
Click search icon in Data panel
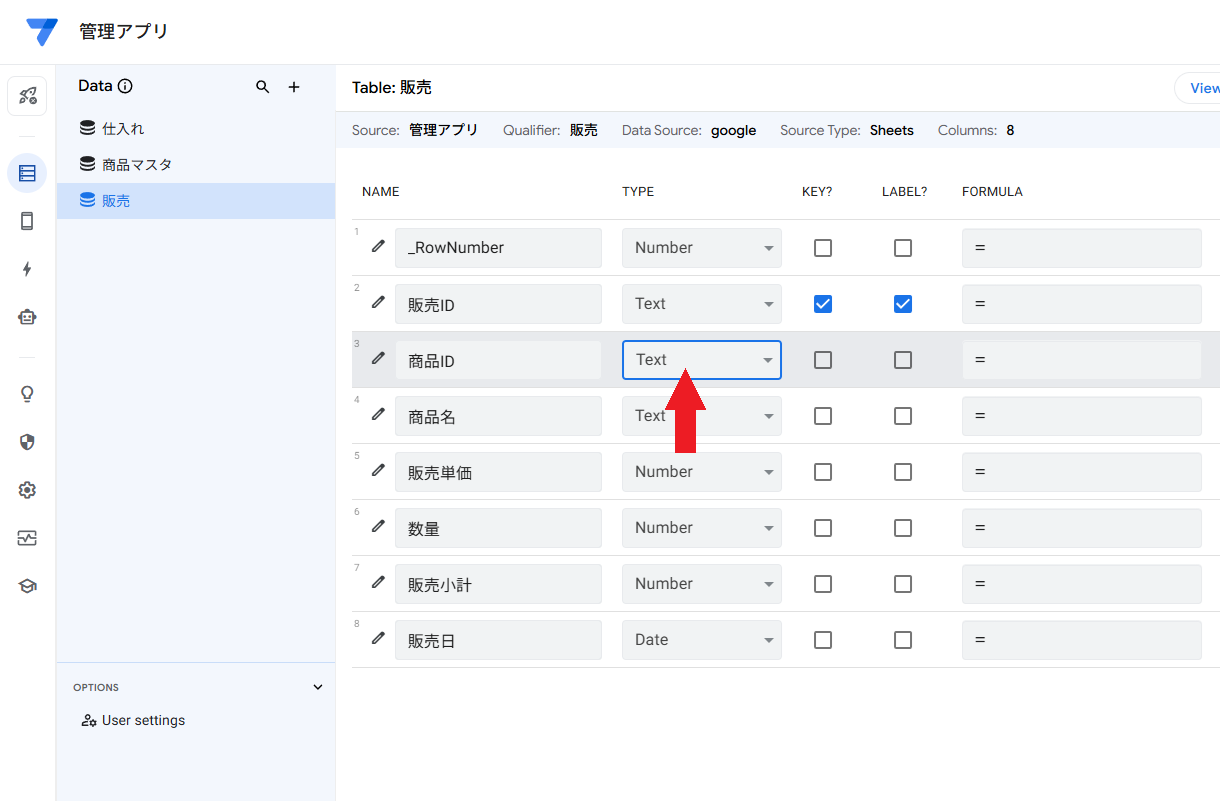point(263,87)
